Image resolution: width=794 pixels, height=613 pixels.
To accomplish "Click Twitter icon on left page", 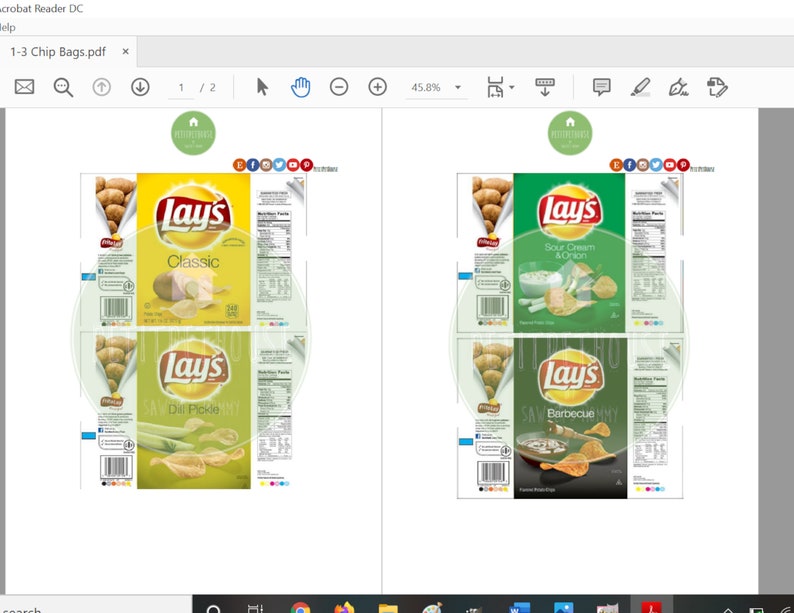I will pos(279,165).
